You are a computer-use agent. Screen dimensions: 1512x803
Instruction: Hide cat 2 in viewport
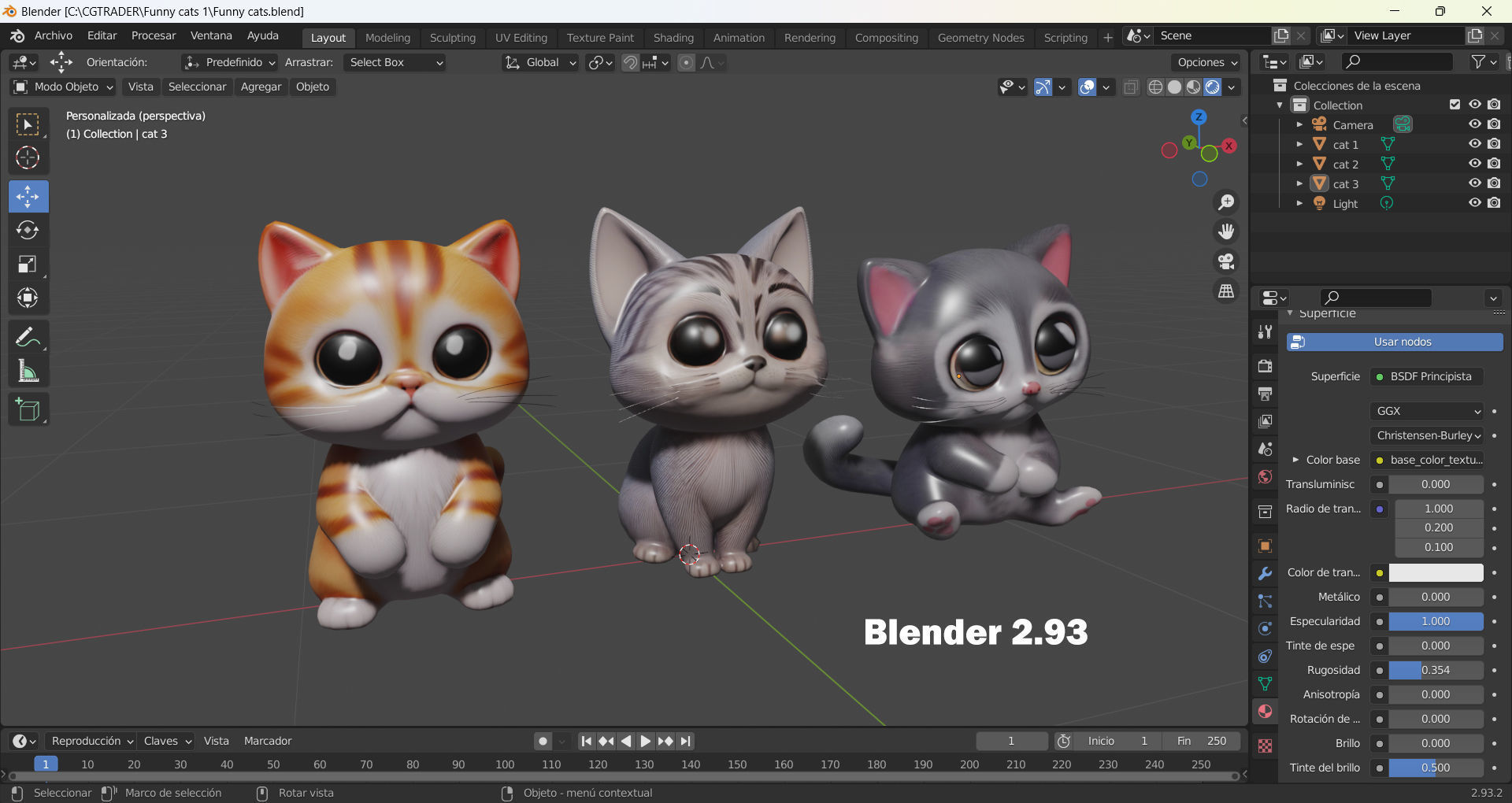pos(1475,164)
